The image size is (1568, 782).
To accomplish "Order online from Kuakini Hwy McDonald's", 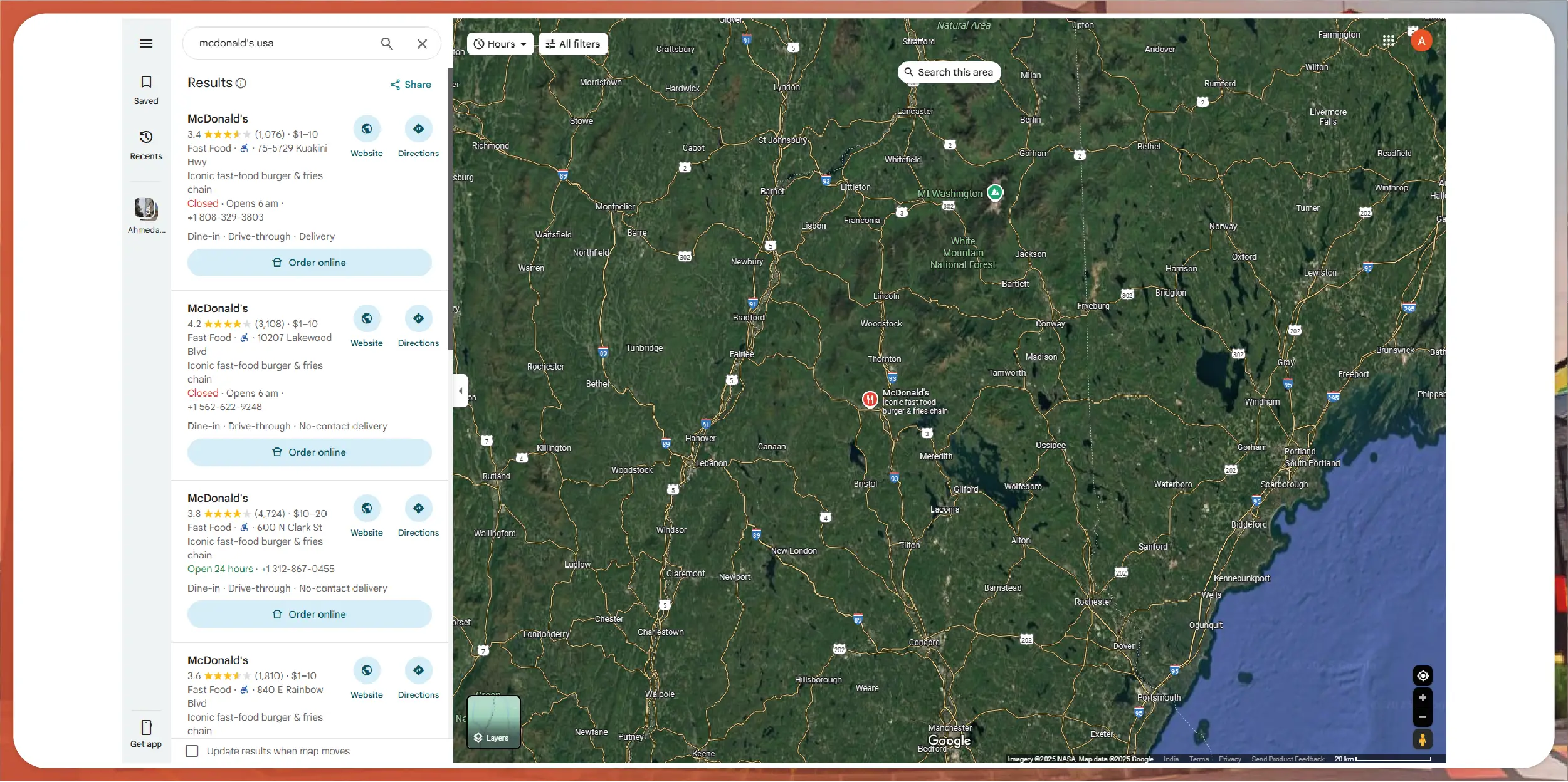I will tap(310, 263).
